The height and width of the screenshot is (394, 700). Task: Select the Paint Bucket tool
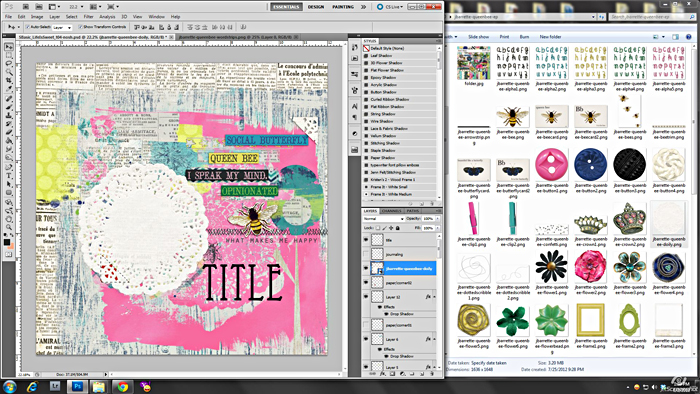(x=8, y=141)
